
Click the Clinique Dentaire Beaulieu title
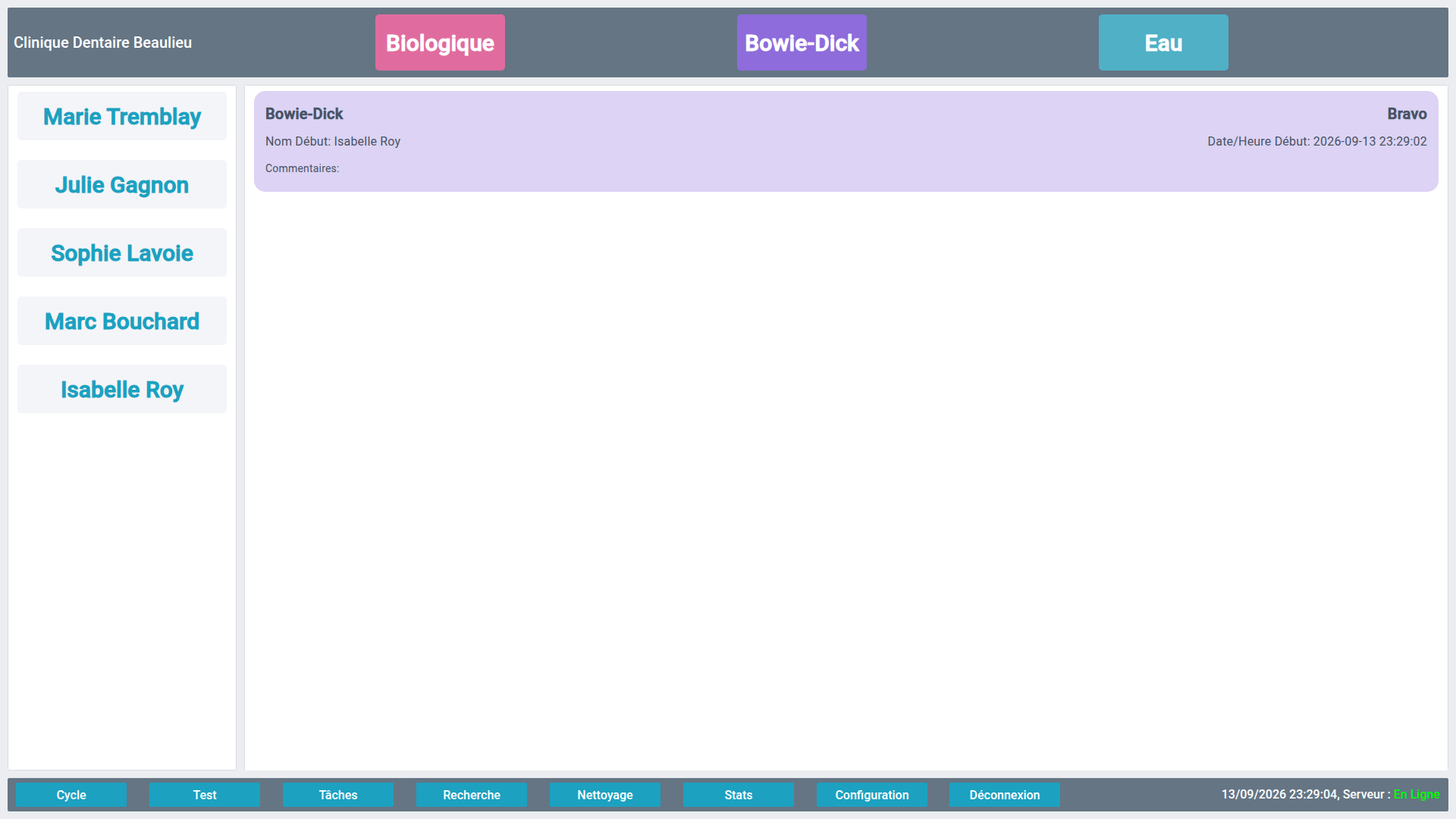103,42
